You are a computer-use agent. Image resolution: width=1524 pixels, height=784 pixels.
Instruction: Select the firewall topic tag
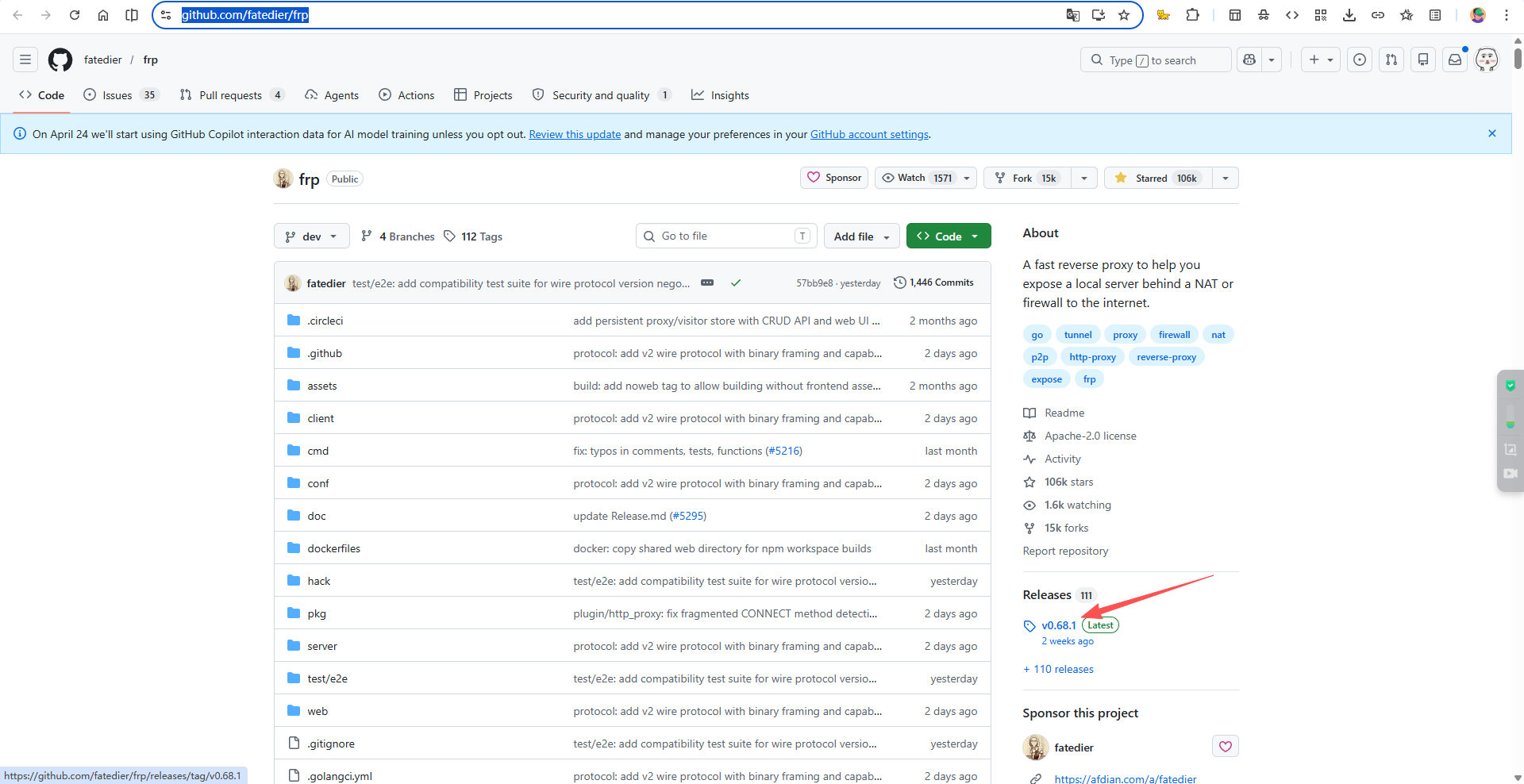click(1174, 335)
